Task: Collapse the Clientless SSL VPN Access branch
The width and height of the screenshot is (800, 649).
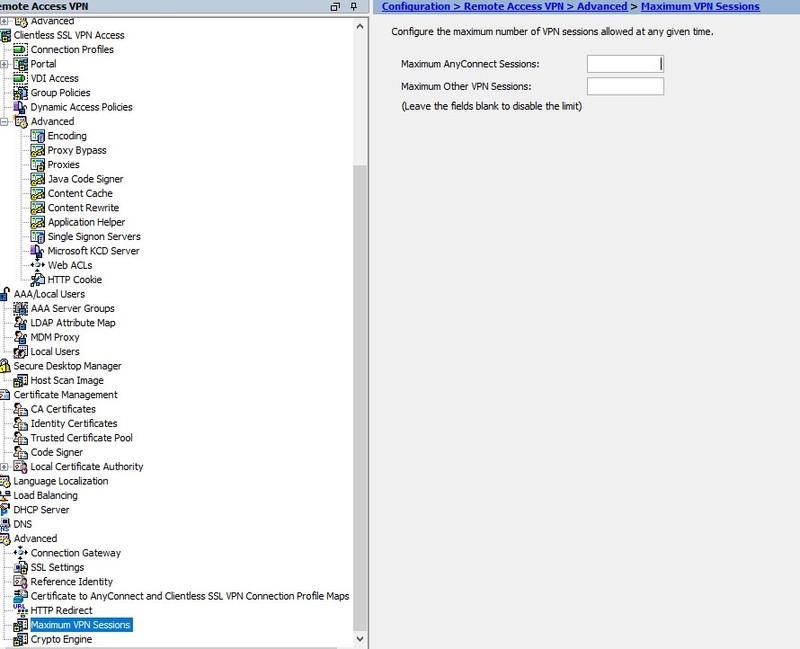Action: tap(7, 34)
